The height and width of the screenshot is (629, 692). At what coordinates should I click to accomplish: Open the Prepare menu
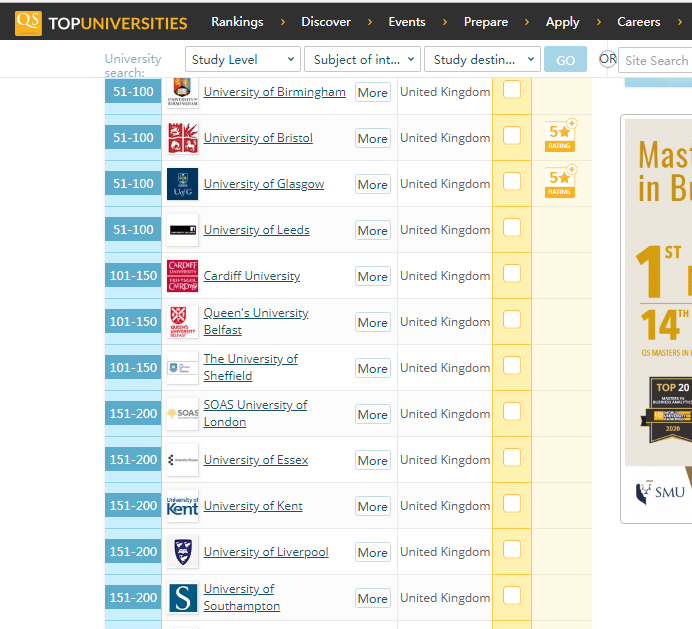pos(485,22)
